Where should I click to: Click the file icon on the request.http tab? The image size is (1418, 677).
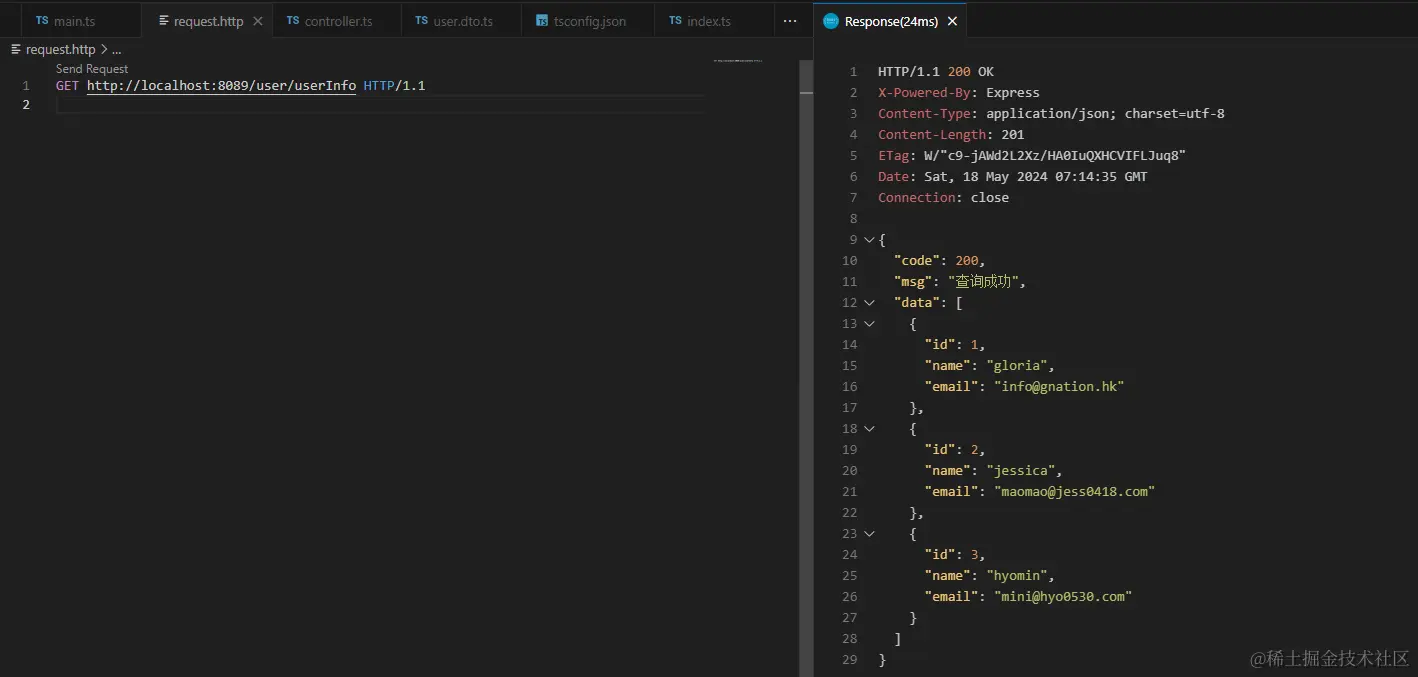(x=164, y=21)
